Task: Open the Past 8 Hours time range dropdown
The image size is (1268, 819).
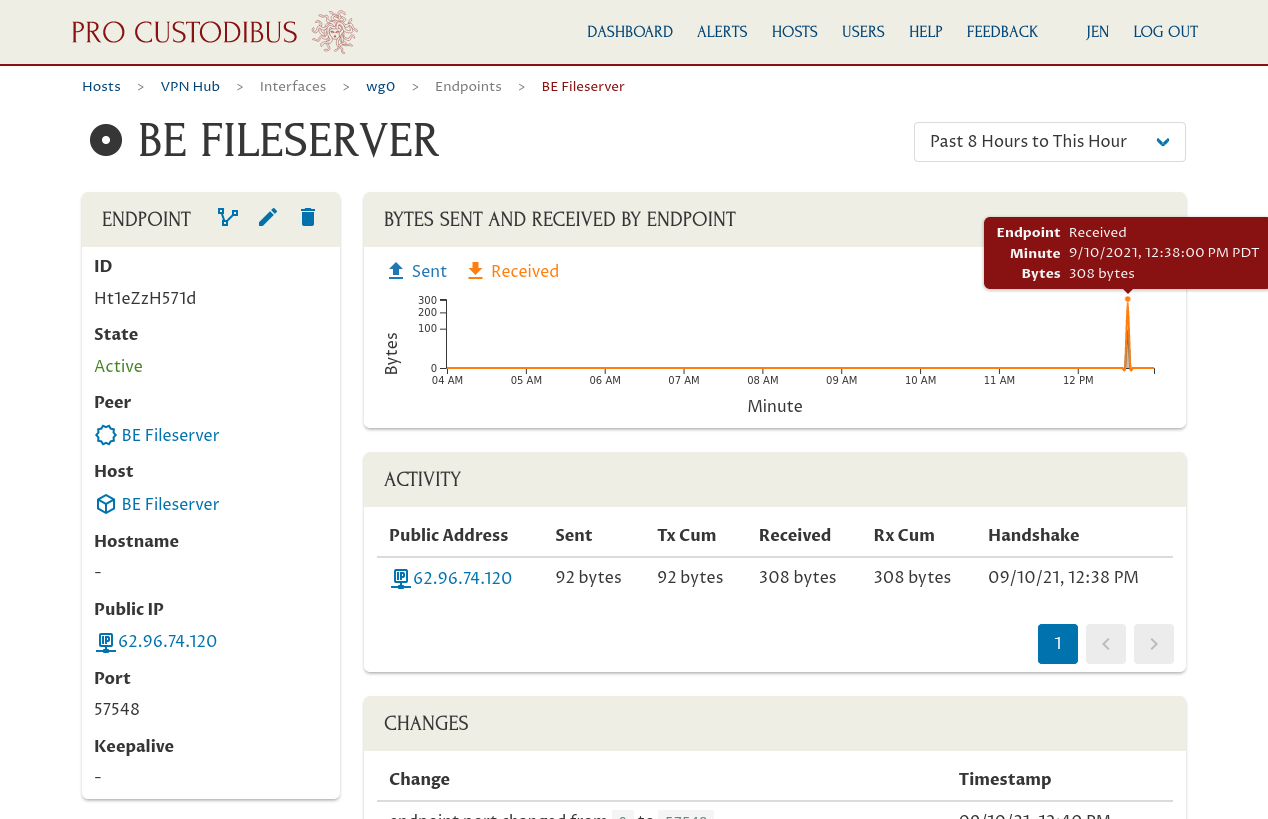Action: coord(1050,142)
